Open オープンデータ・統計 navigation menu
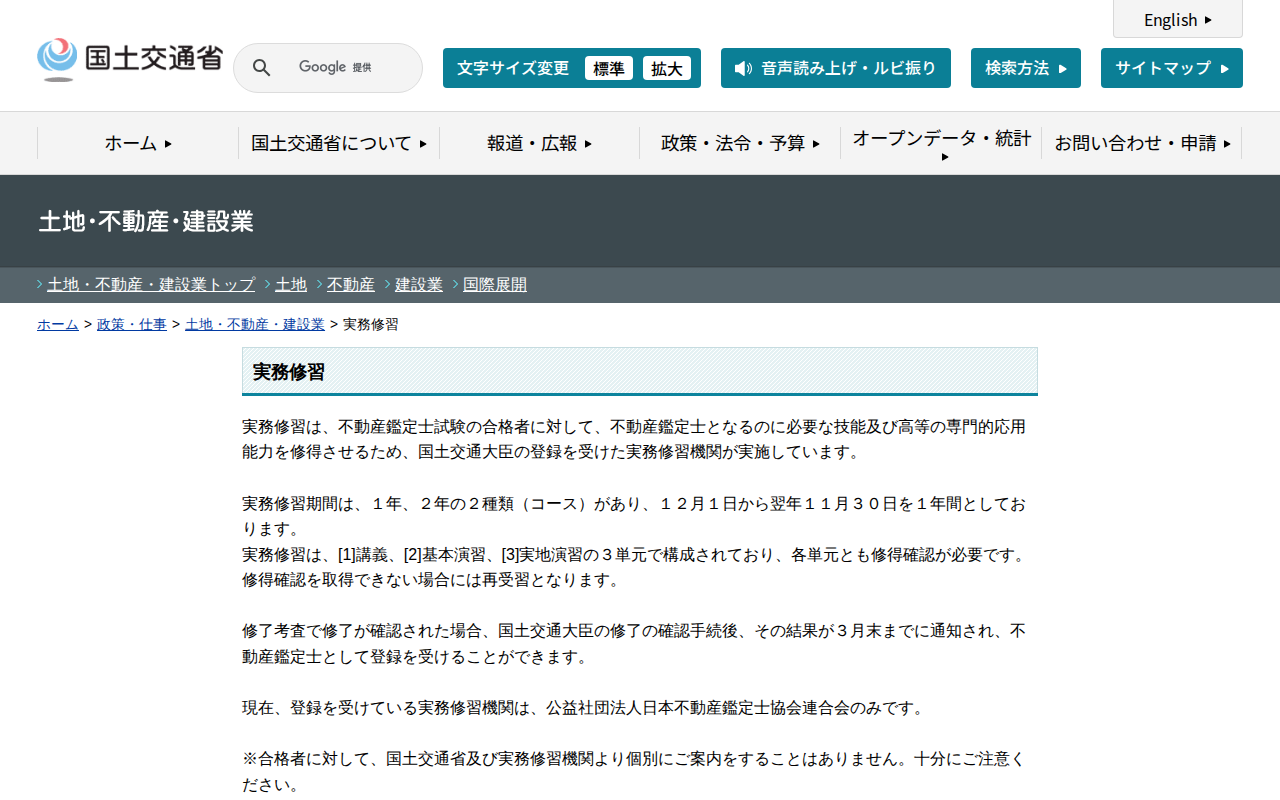The height and width of the screenshot is (800, 1280). [x=941, y=143]
